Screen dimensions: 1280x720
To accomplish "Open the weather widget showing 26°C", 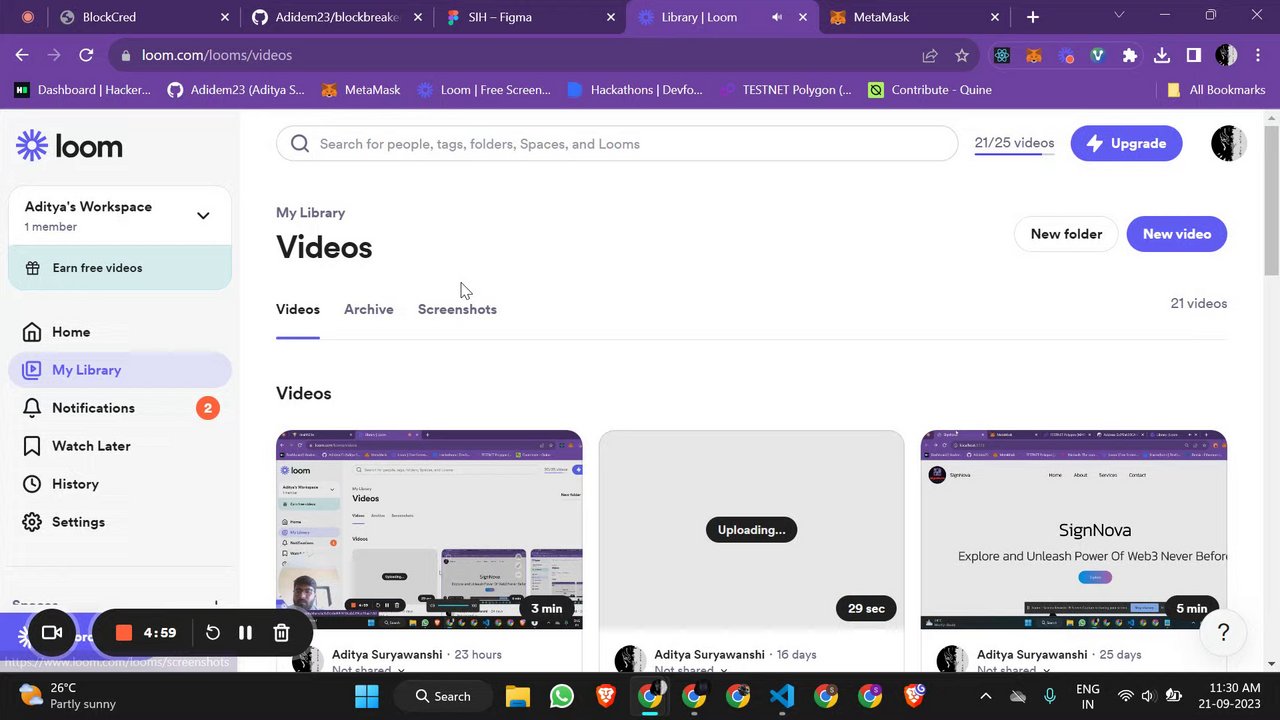I will click(68, 696).
